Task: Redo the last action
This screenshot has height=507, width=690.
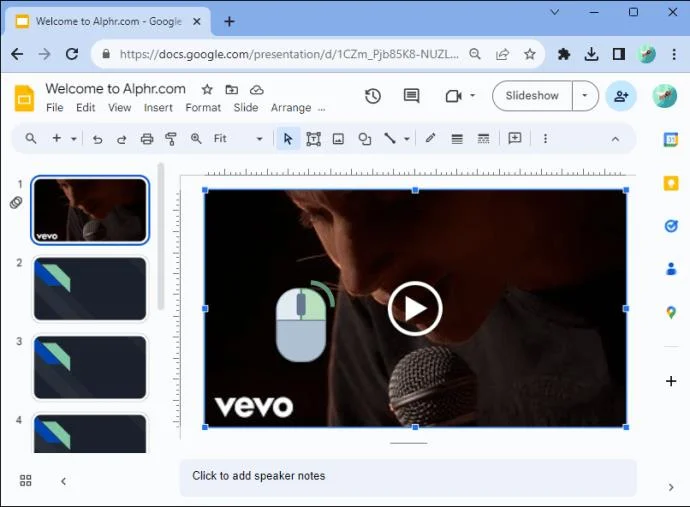Action: 121,139
